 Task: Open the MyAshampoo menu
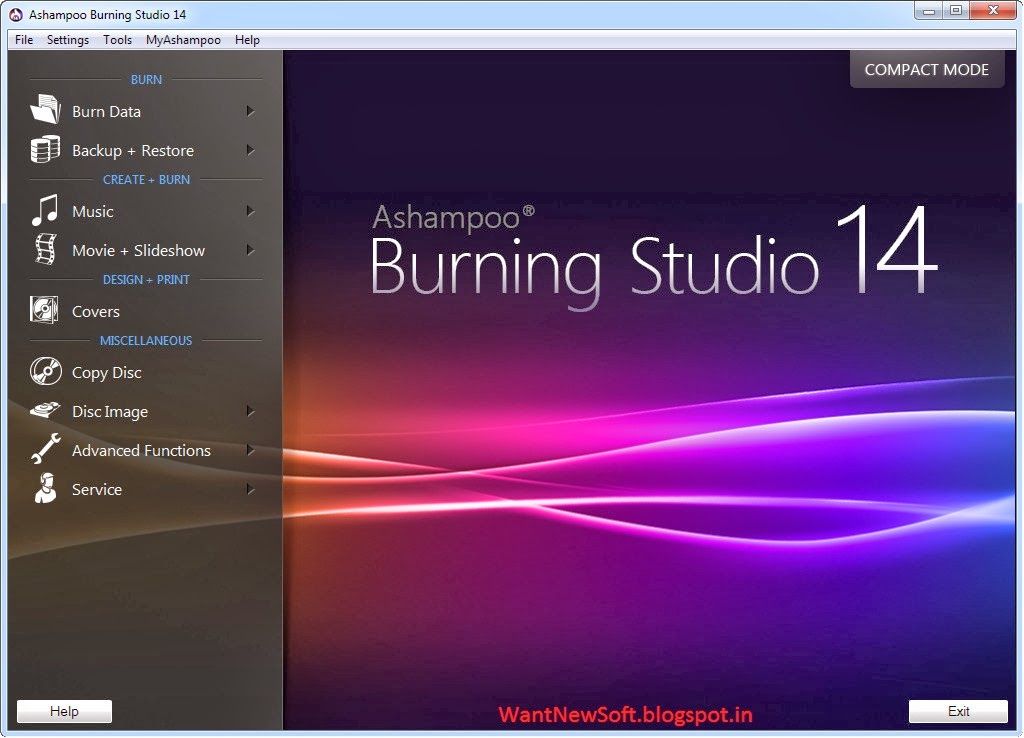pyautogui.click(x=184, y=40)
